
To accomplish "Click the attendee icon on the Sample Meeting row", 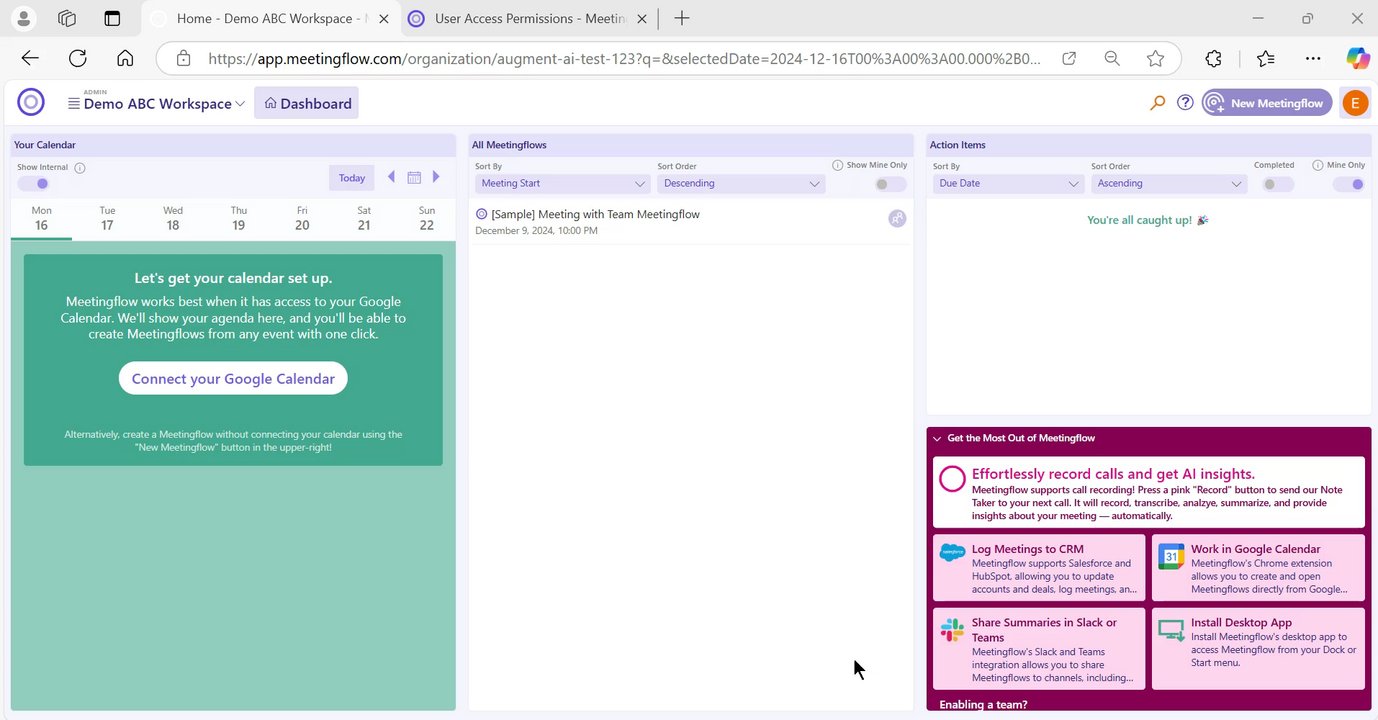I will pyautogui.click(x=897, y=218).
